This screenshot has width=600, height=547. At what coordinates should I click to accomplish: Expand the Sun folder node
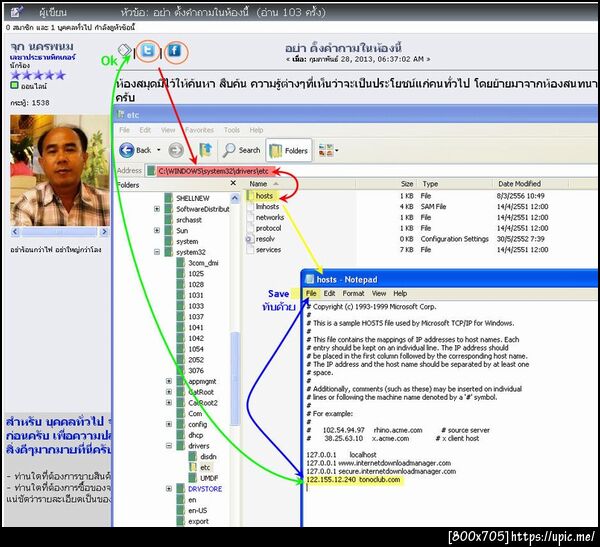click(x=157, y=230)
